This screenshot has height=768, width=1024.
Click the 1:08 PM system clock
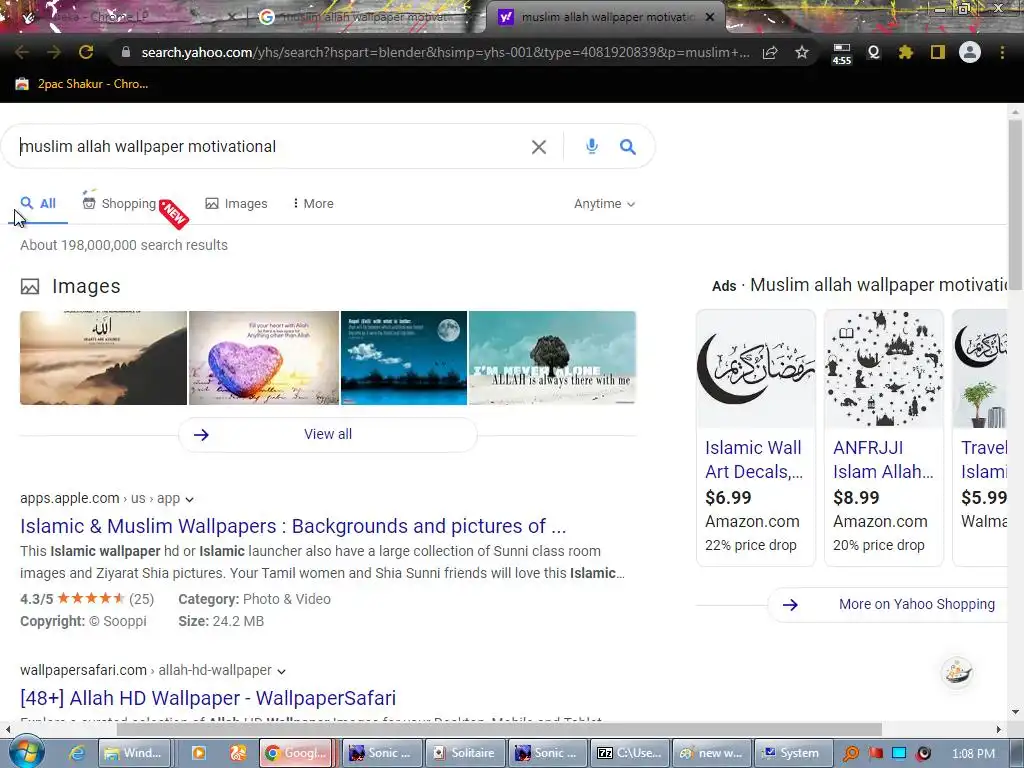coord(973,754)
